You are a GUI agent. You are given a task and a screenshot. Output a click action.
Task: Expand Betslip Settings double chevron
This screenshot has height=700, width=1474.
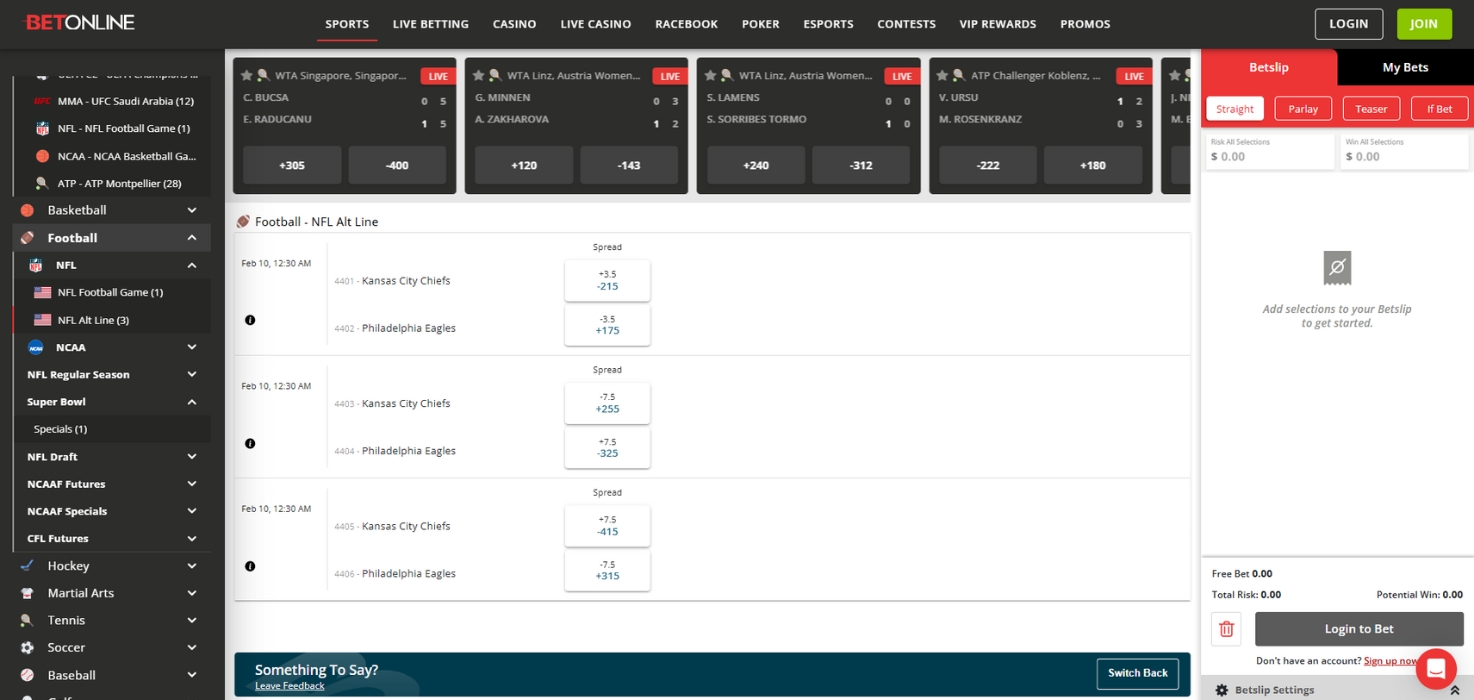tap(1455, 690)
